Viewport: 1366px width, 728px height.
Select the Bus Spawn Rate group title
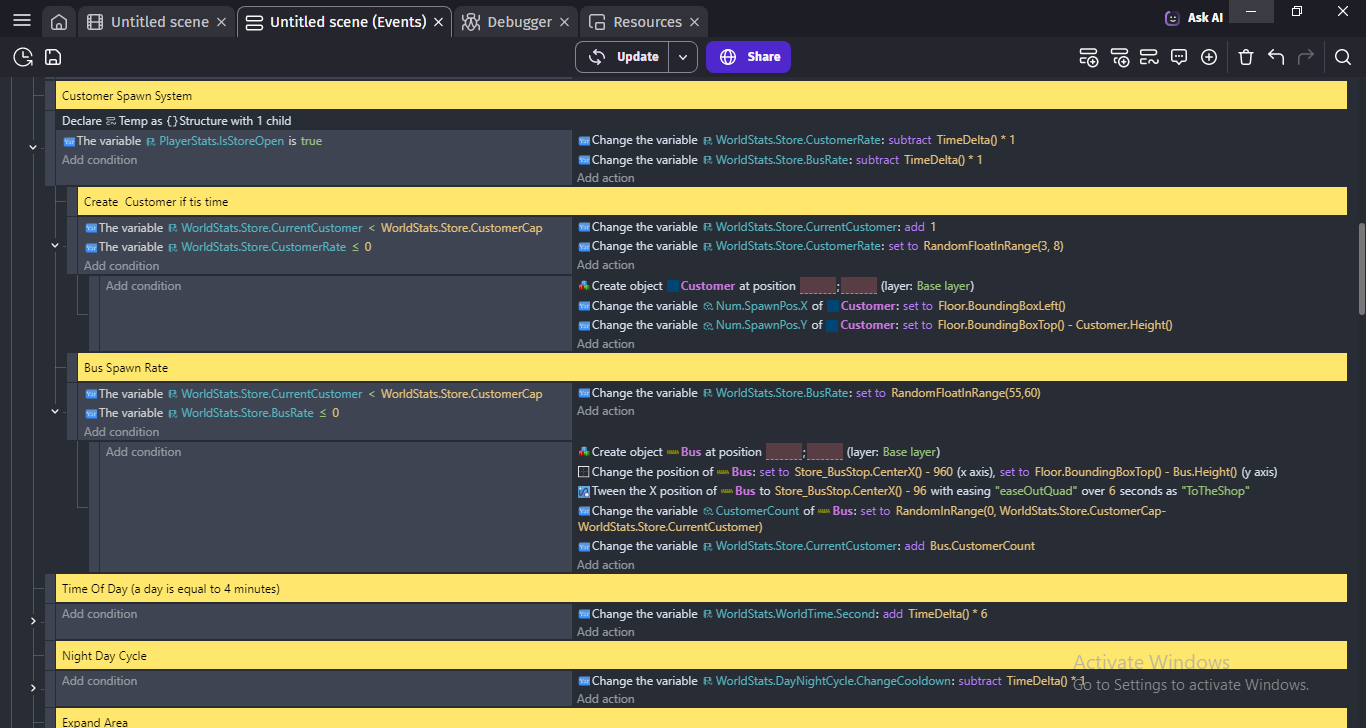click(126, 368)
